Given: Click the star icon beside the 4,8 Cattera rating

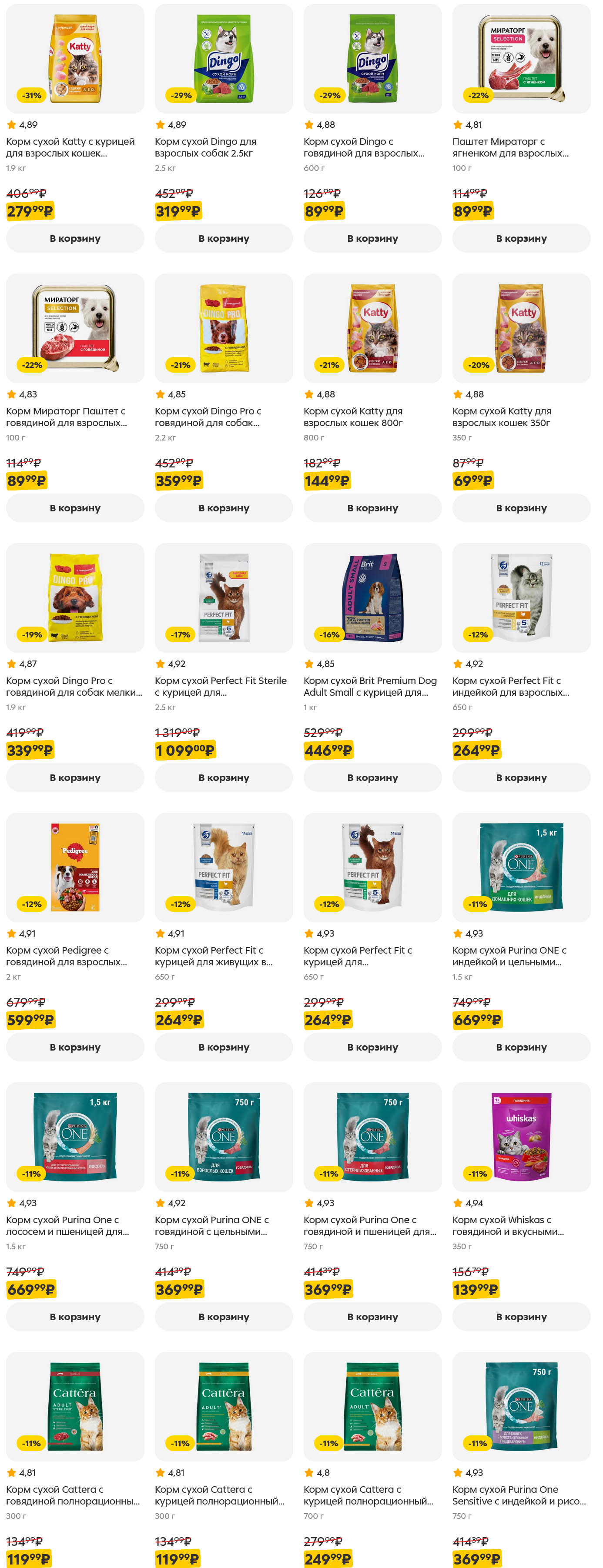Looking at the screenshot, I should pos(309,1472).
